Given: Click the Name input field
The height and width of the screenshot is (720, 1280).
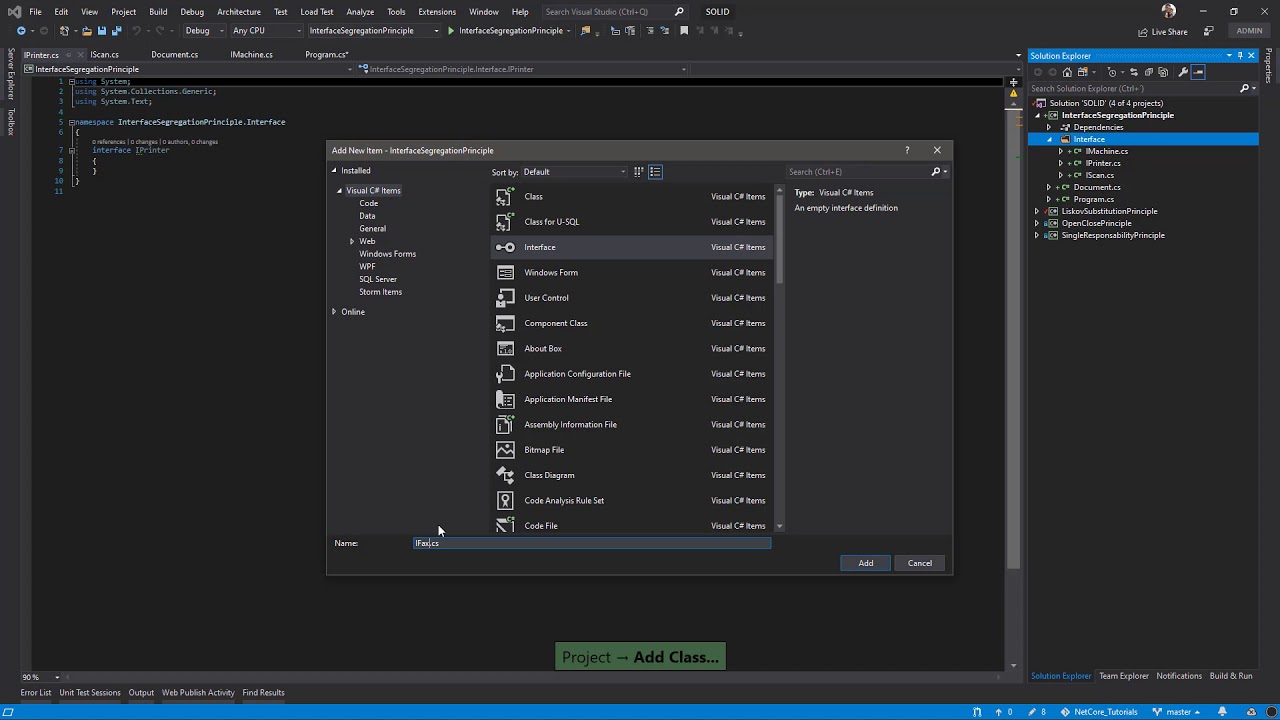Looking at the screenshot, I should [x=593, y=543].
